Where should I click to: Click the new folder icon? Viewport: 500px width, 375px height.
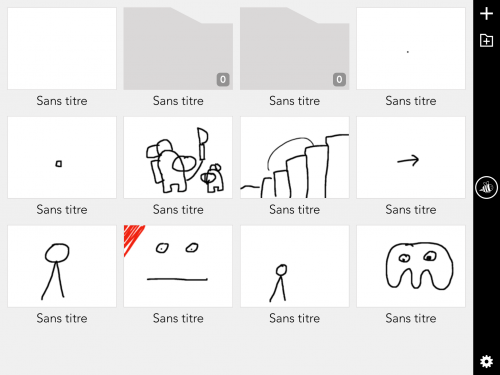[x=486, y=40]
